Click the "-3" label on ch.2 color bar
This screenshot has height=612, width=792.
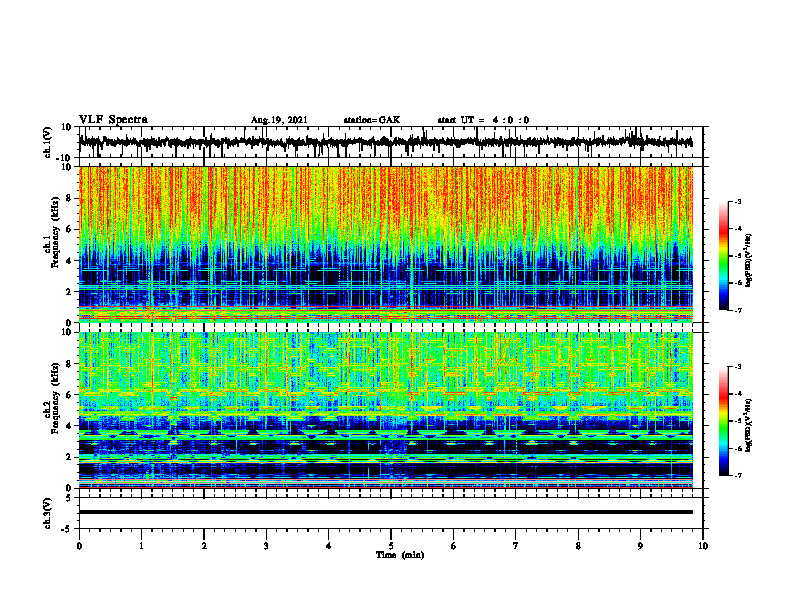[x=737, y=367]
